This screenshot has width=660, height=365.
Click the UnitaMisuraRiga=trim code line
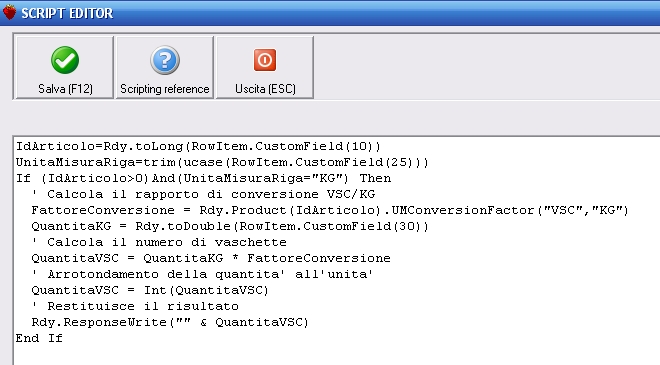click(x=222, y=163)
